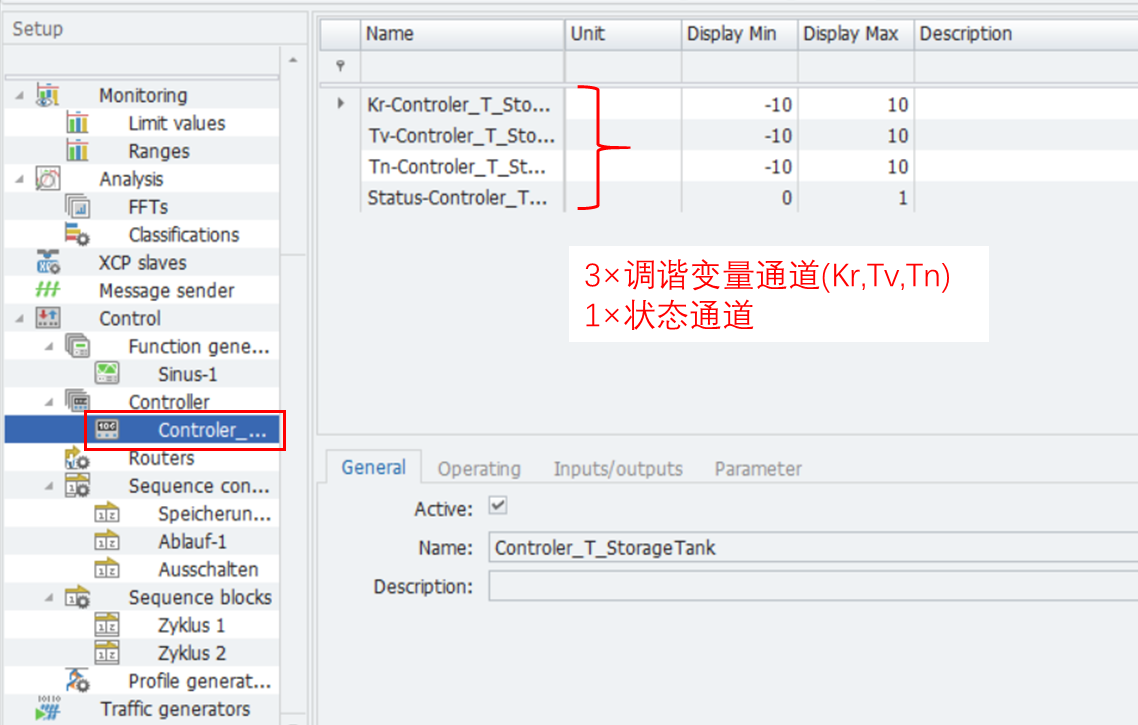Viewport: 1138px width, 725px height.
Task: Collapse the Sequence control node
Action: [x=49, y=486]
